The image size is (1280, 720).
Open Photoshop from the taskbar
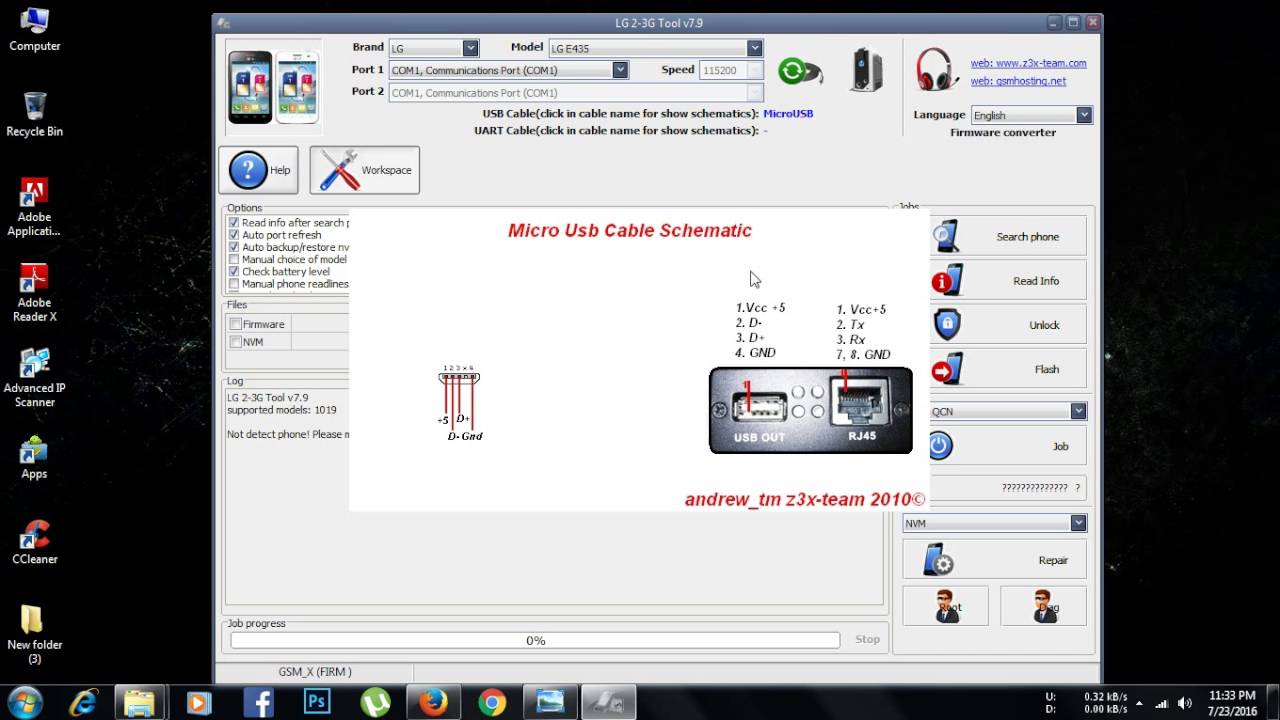click(317, 702)
